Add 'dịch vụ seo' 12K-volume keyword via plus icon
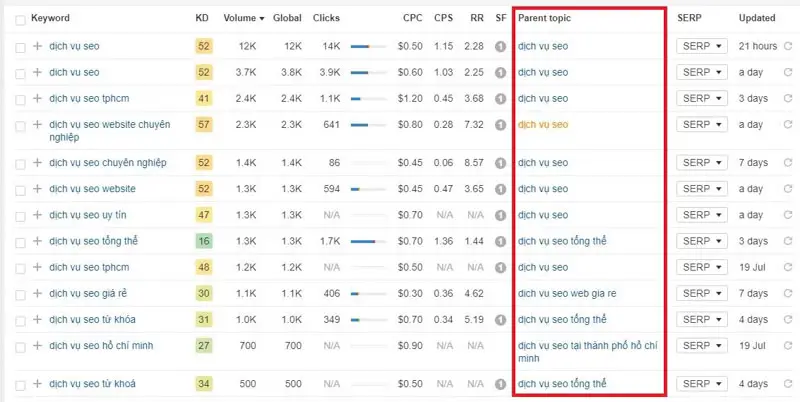 pos(37,46)
